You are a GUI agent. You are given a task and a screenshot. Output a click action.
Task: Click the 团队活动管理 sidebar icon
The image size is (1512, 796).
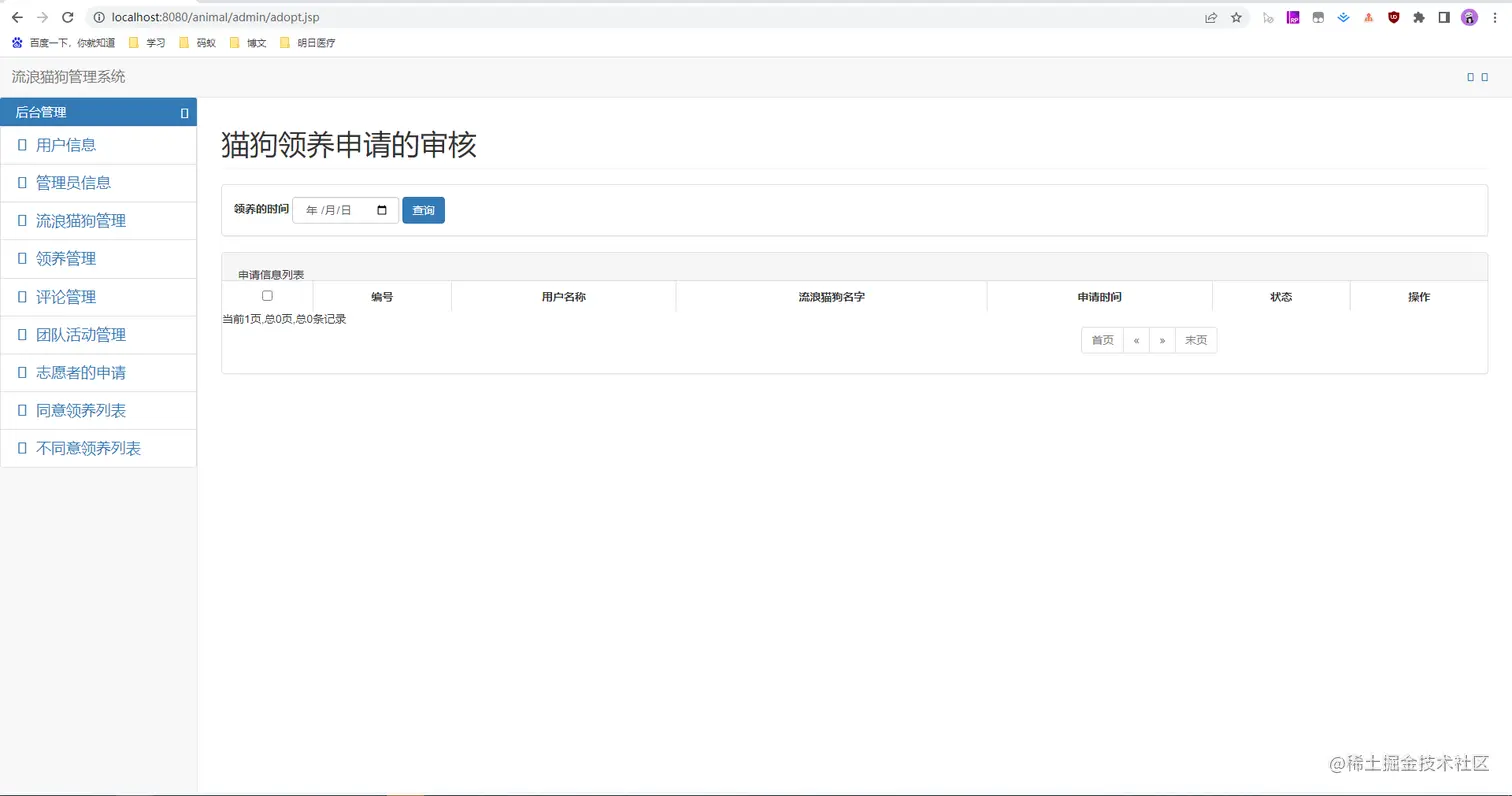tap(22, 334)
